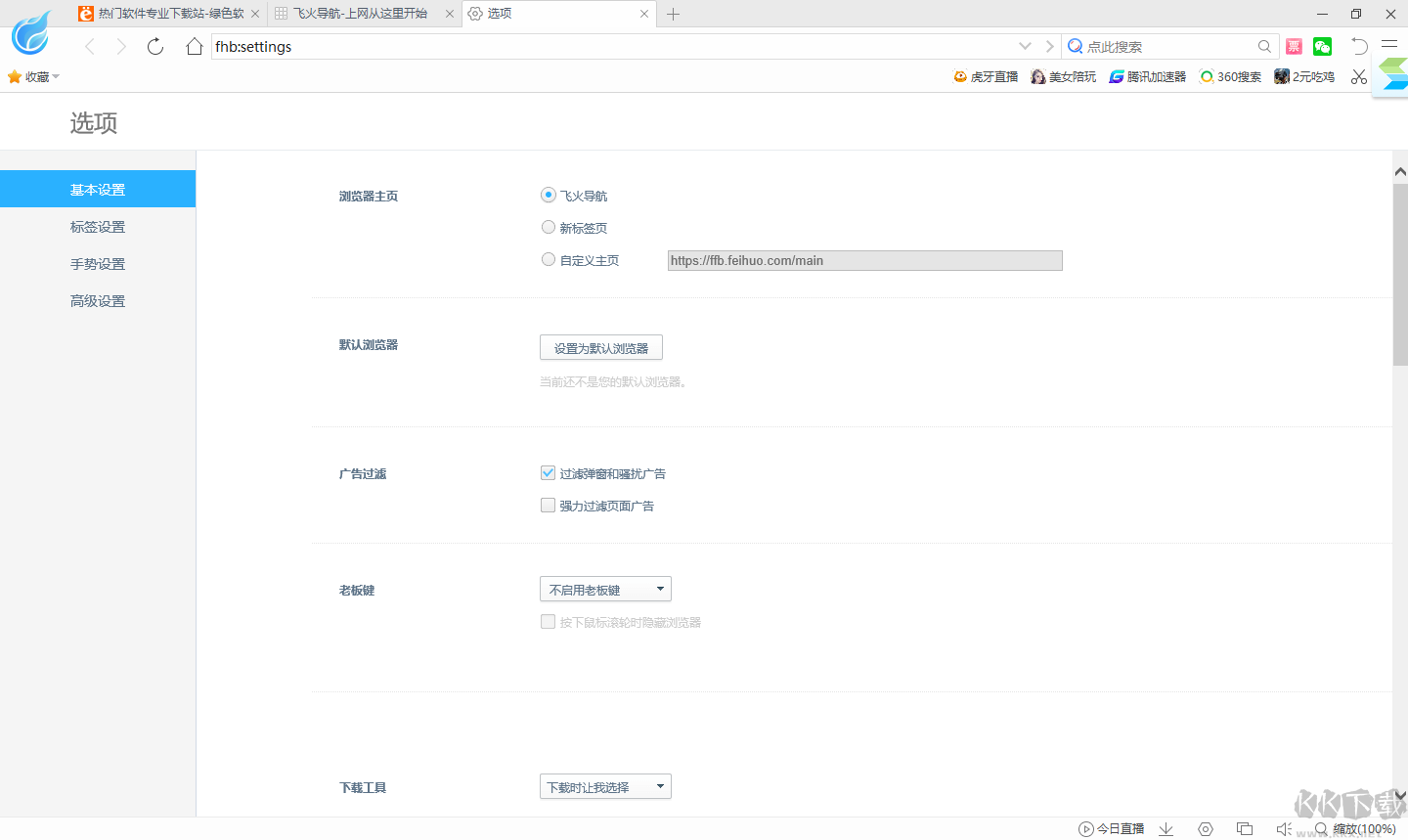The height and width of the screenshot is (840, 1408).
Task: Click the scissors screenshot tool icon
Action: (1358, 76)
